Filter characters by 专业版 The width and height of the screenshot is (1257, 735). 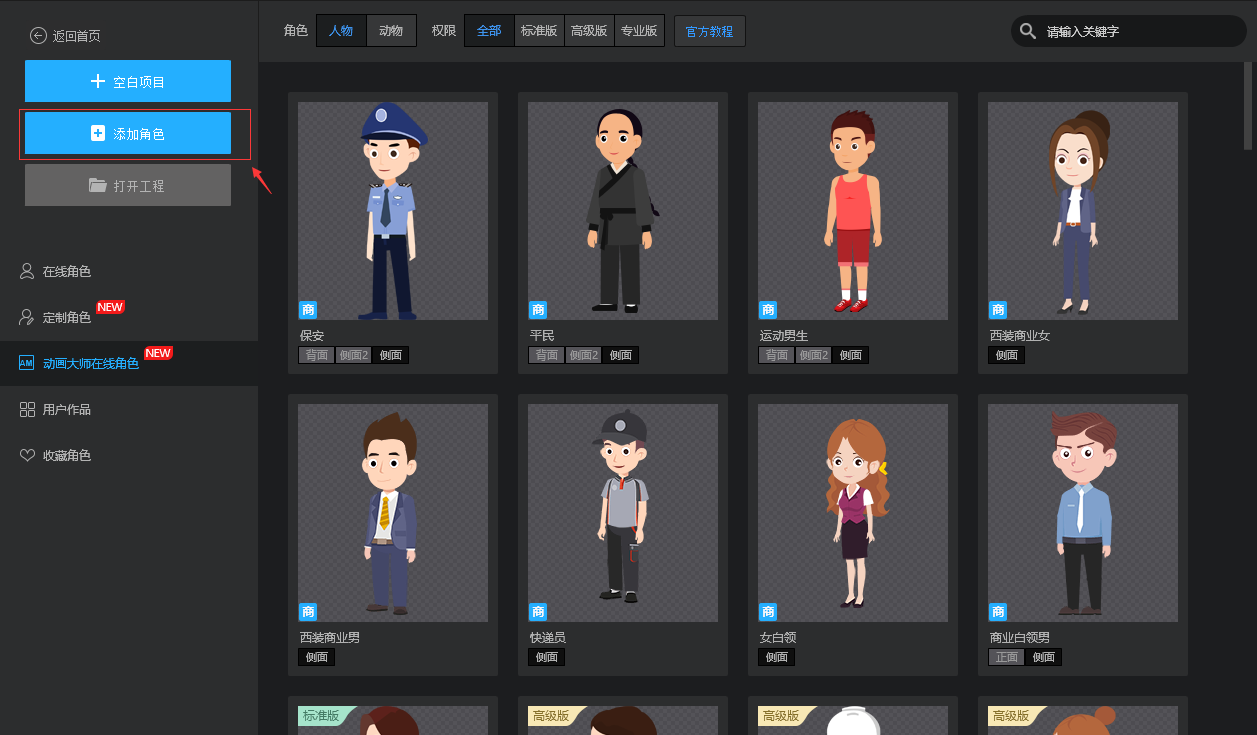click(639, 31)
